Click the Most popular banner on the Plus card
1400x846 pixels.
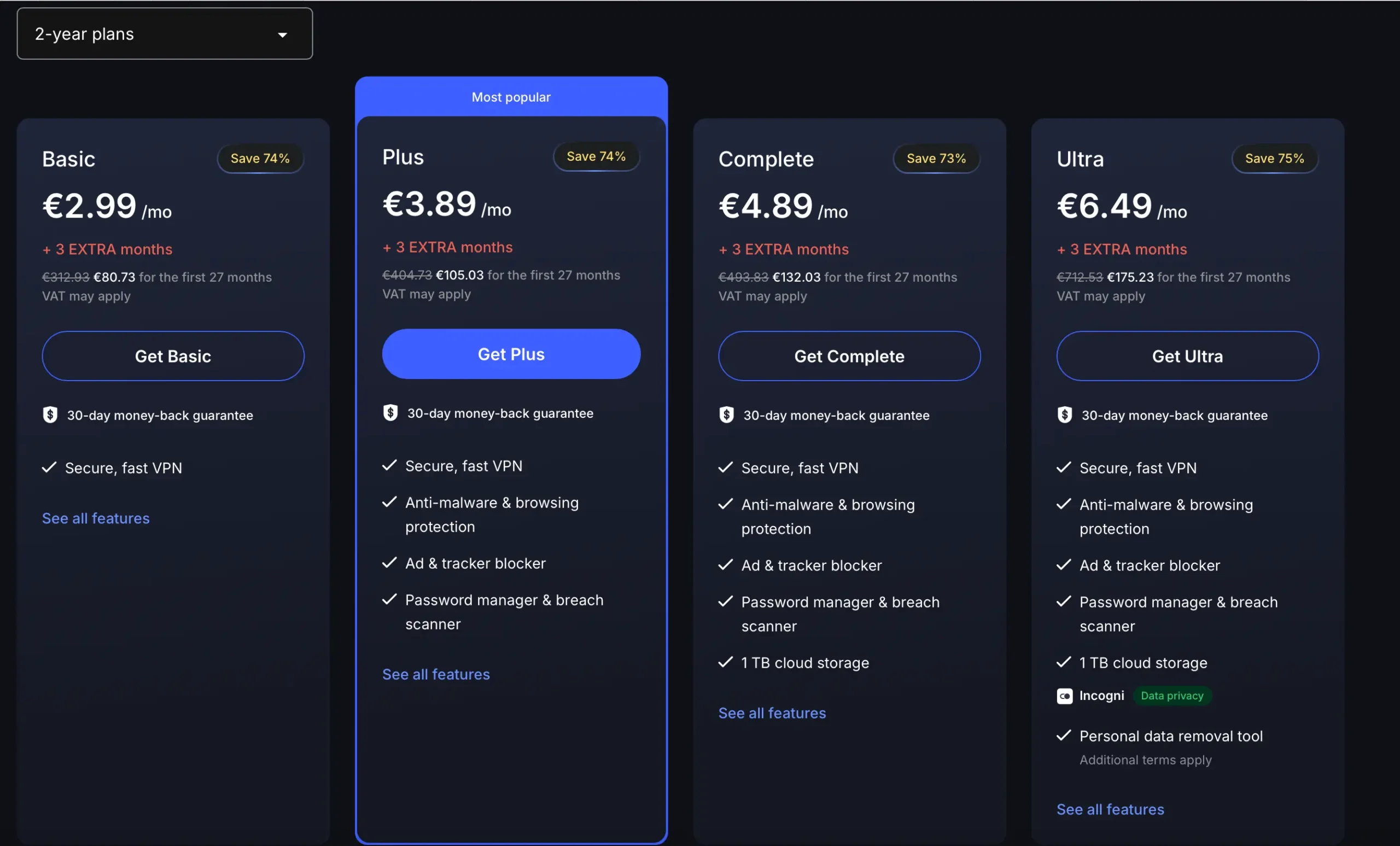[511, 97]
